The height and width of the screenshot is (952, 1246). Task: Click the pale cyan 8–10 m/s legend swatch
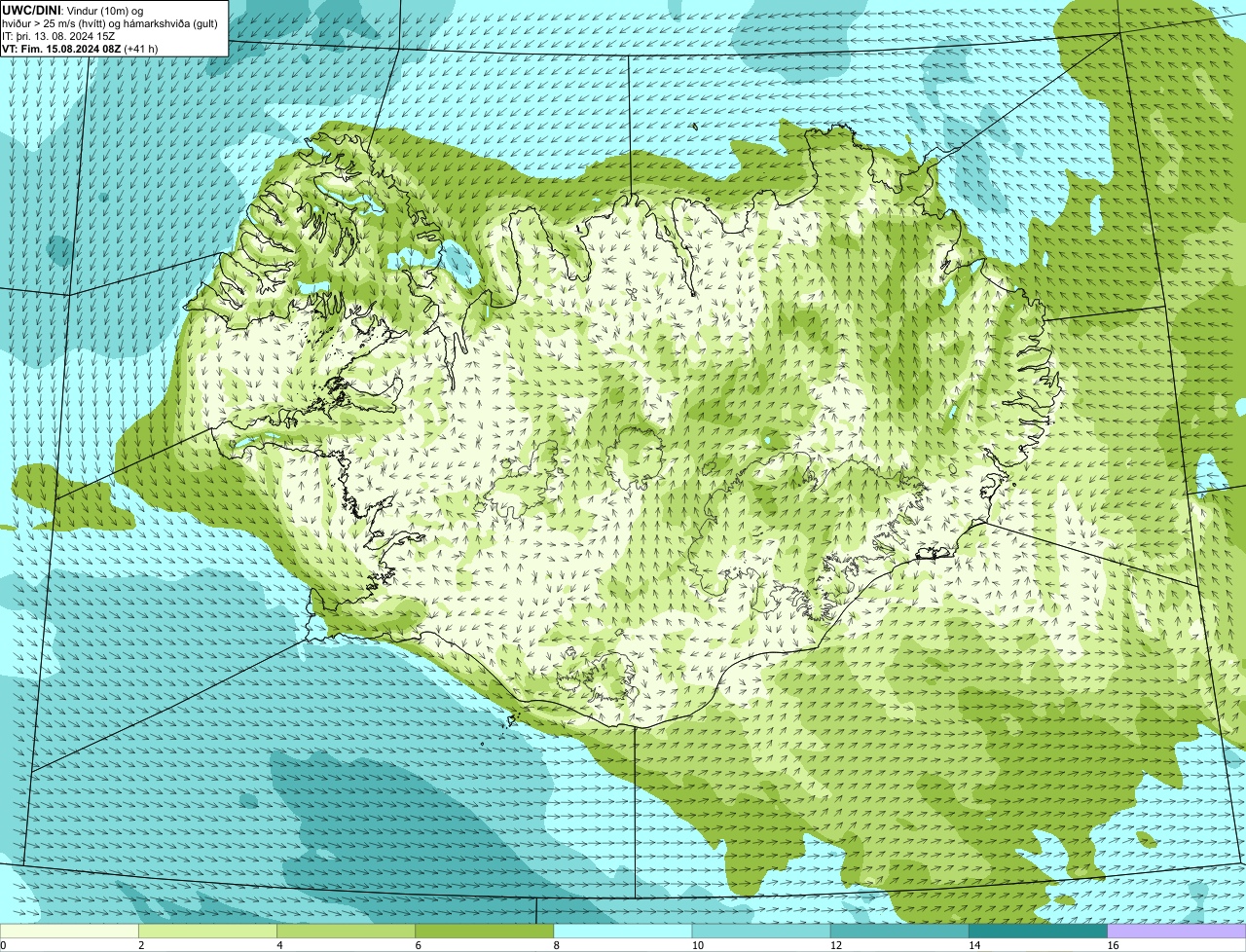tap(623, 932)
